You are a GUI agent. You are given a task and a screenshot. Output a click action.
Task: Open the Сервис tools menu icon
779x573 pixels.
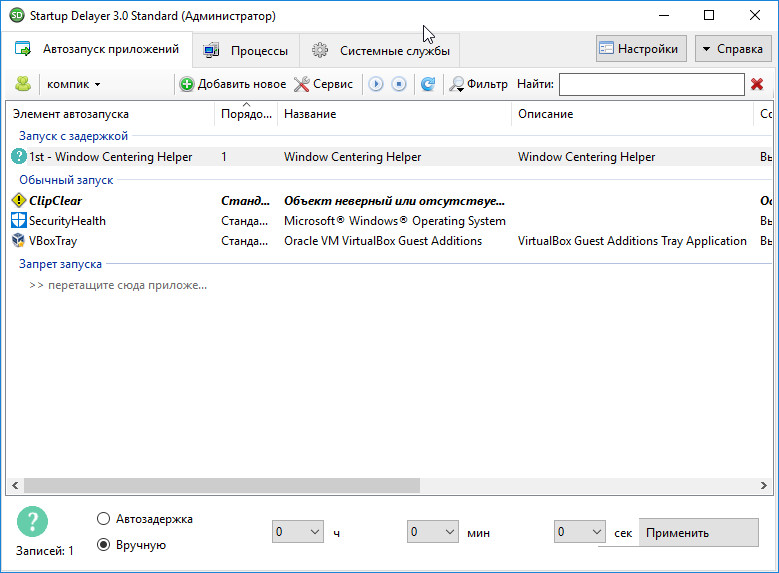(302, 84)
